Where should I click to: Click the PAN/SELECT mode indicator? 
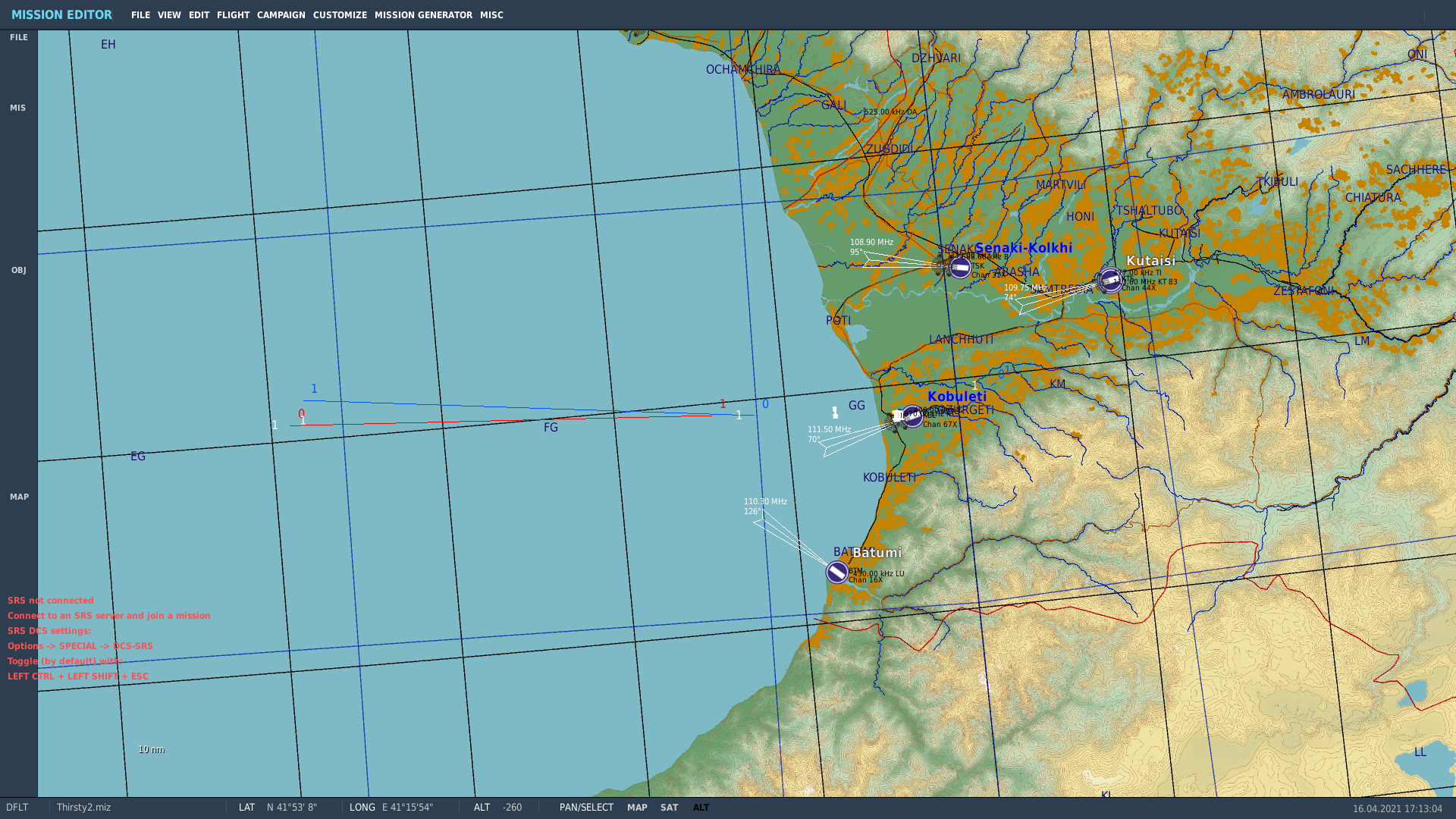coord(586,808)
